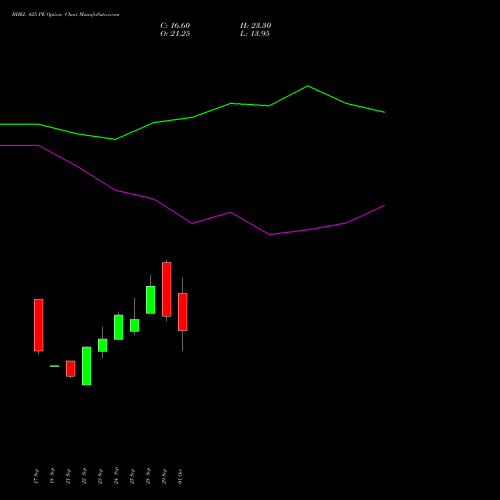The width and height of the screenshot is (500, 500).
Task: Click the low value L: 13.95
Action: click(255, 34)
